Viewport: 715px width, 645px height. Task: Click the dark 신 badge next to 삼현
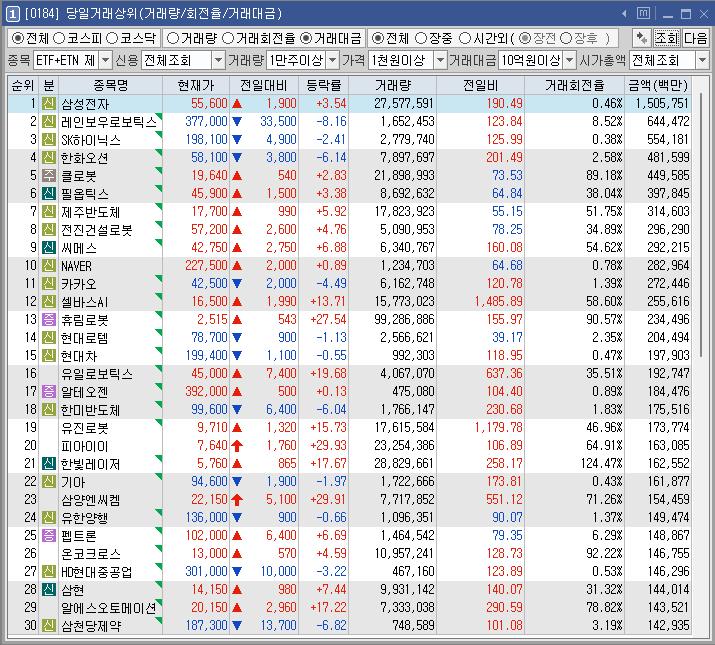point(49,589)
